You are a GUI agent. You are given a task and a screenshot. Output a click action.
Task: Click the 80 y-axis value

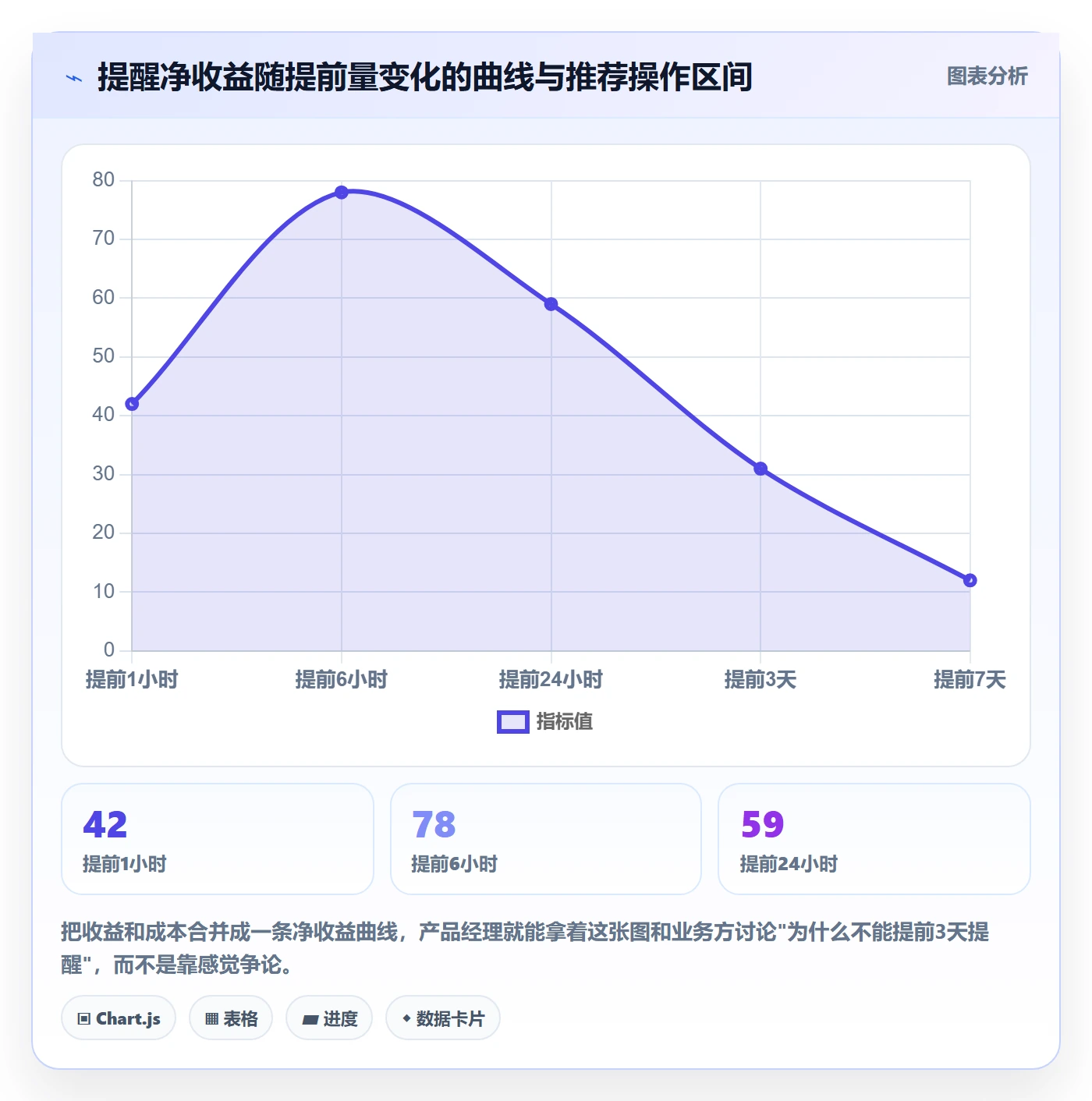(x=104, y=180)
